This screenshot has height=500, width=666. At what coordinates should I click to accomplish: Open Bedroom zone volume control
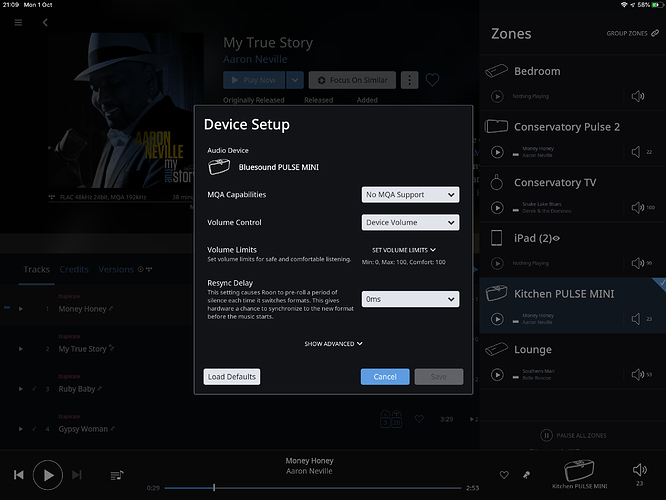point(638,96)
